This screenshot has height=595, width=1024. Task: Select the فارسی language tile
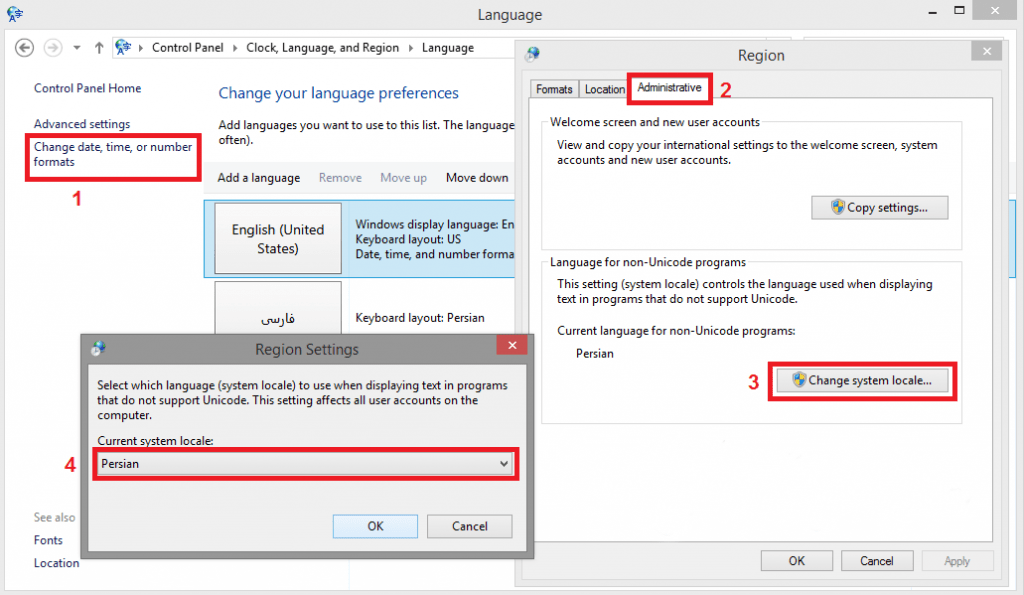(x=278, y=308)
